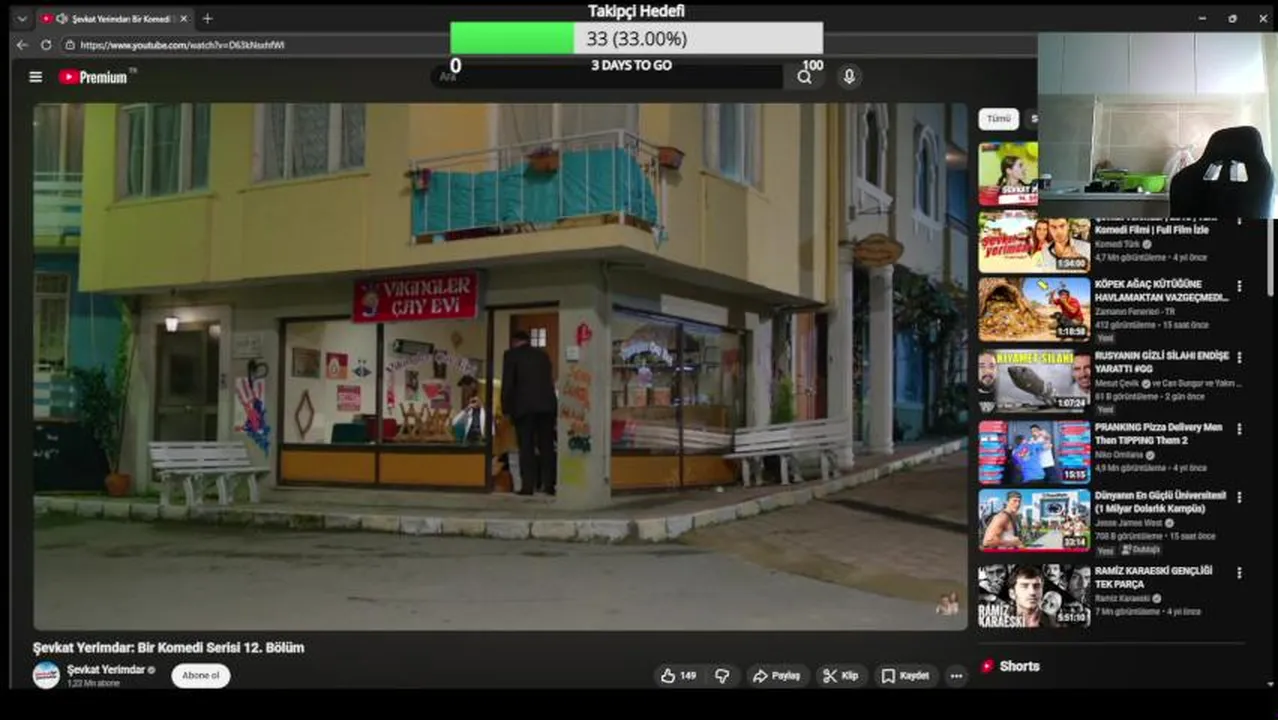Click the Shorts logo icon
1278x720 pixels.
click(x=988, y=666)
